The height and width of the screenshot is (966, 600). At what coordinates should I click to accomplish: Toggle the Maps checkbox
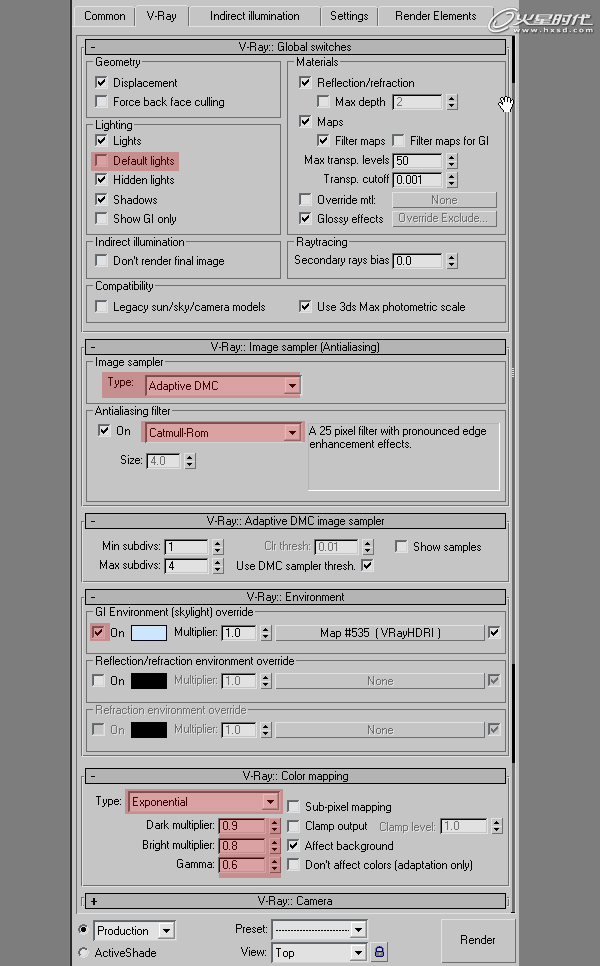(305, 121)
